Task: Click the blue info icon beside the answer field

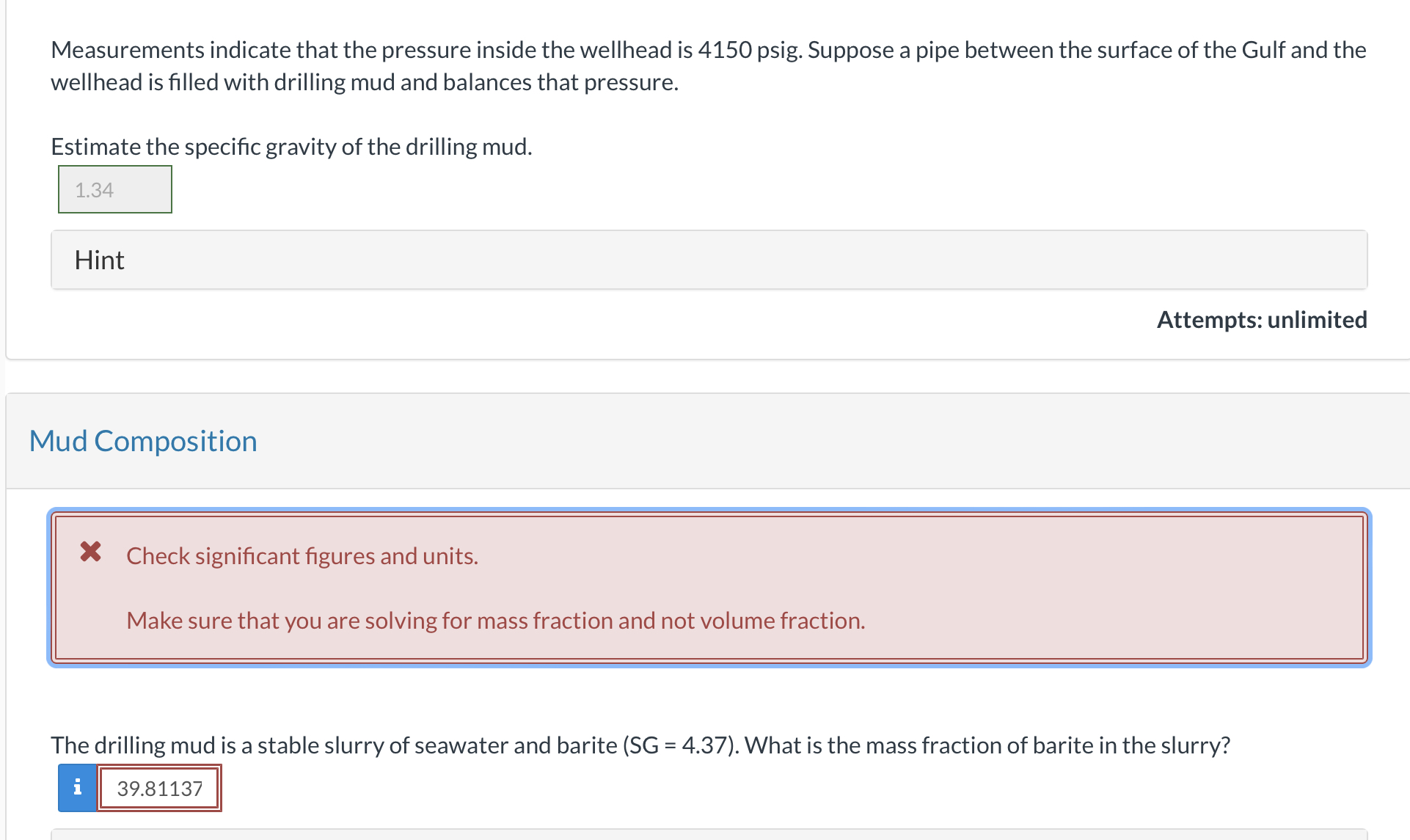Action: (77, 788)
